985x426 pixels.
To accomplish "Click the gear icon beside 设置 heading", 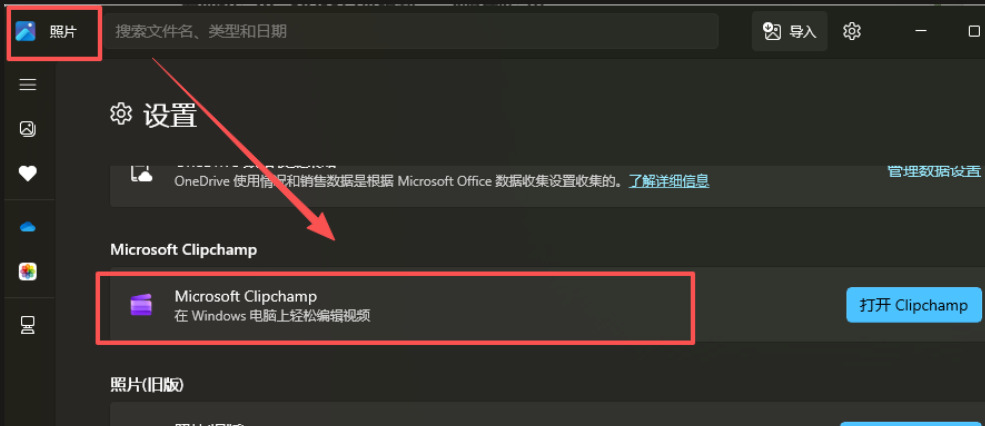I will tap(121, 114).
